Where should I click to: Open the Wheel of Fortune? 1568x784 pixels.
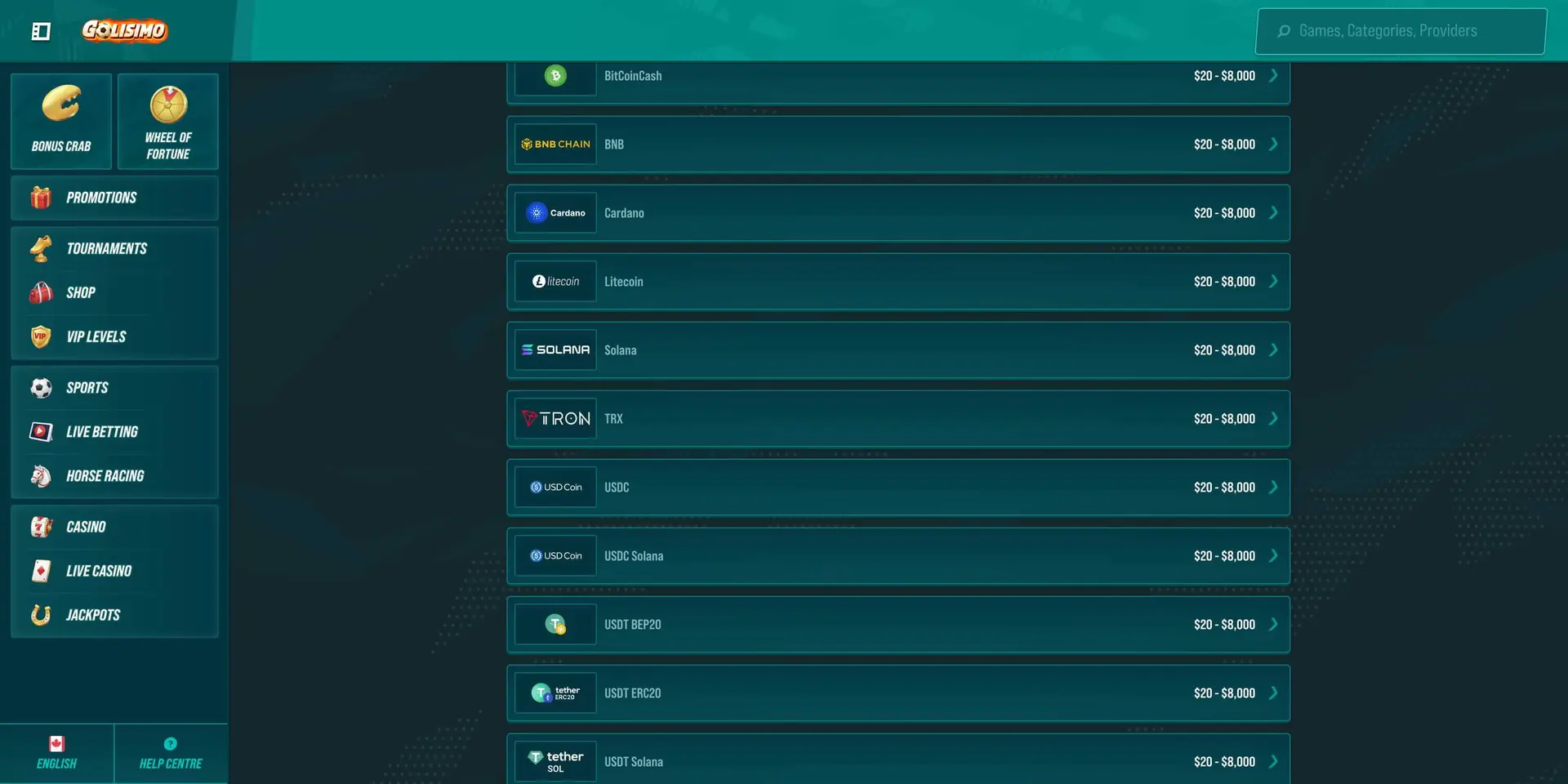coord(167,121)
